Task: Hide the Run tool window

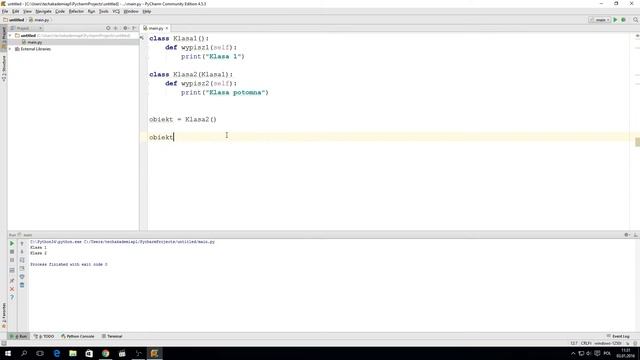Action: (x=636, y=235)
